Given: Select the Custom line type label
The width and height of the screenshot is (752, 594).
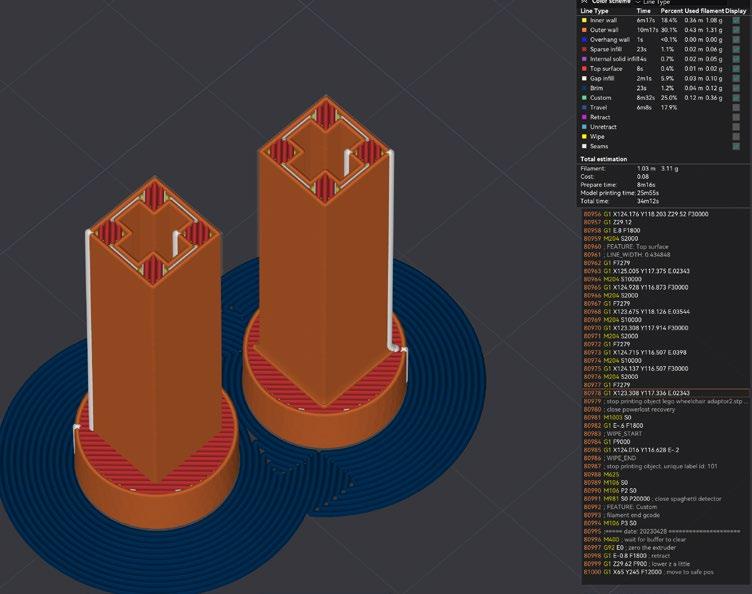Looking at the screenshot, I should 600,98.
